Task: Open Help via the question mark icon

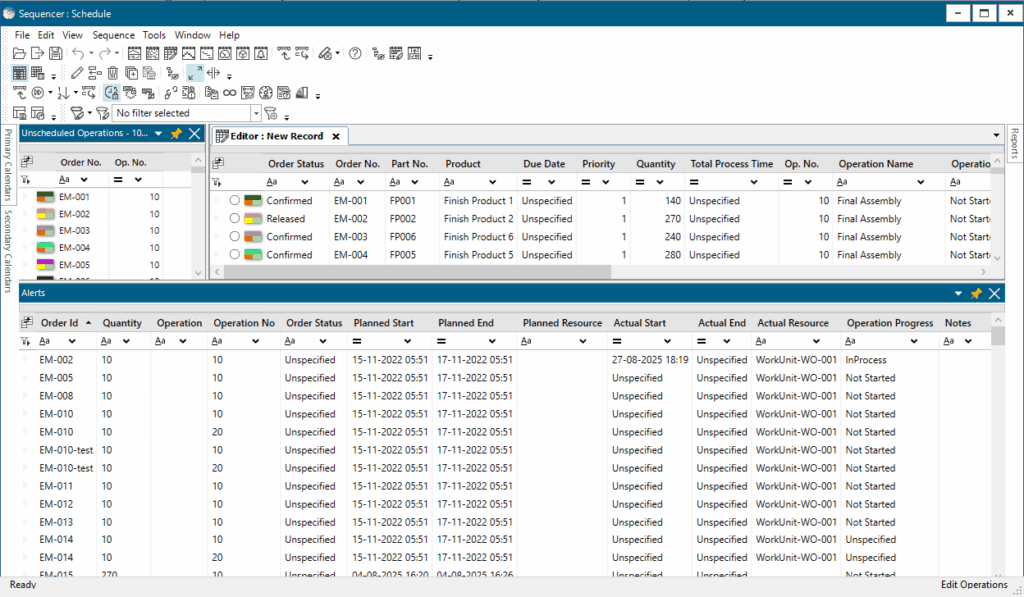Action: pyautogui.click(x=355, y=53)
